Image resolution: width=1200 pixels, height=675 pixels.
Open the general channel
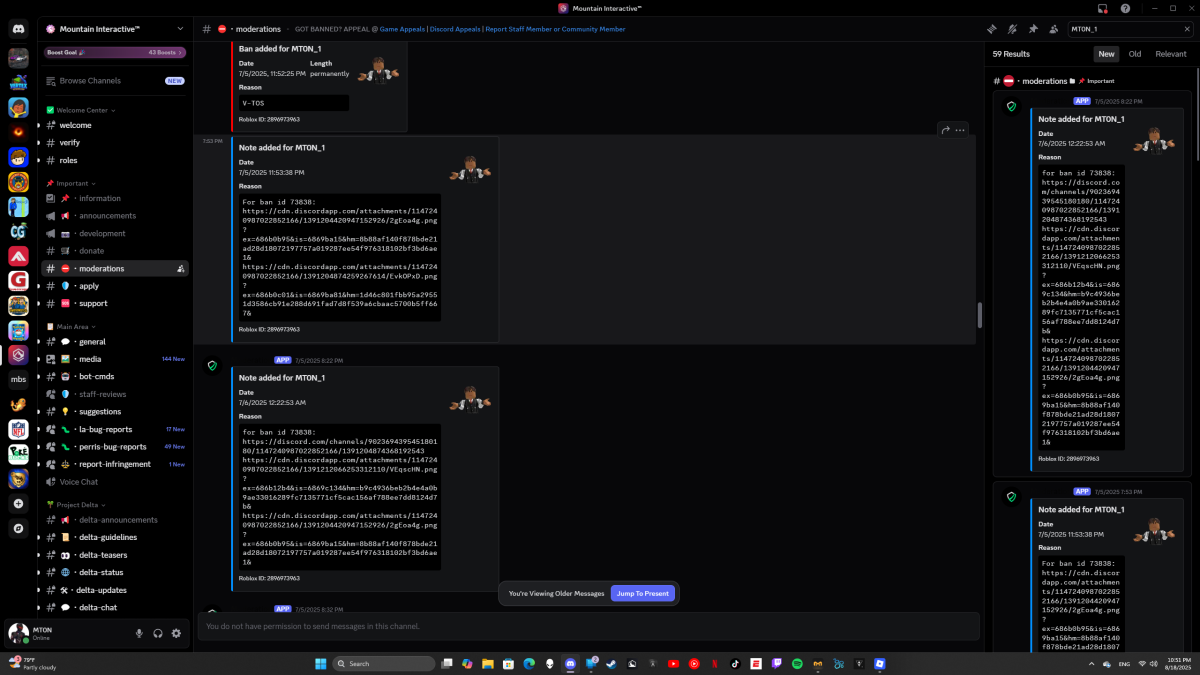click(x=115, y=341)
